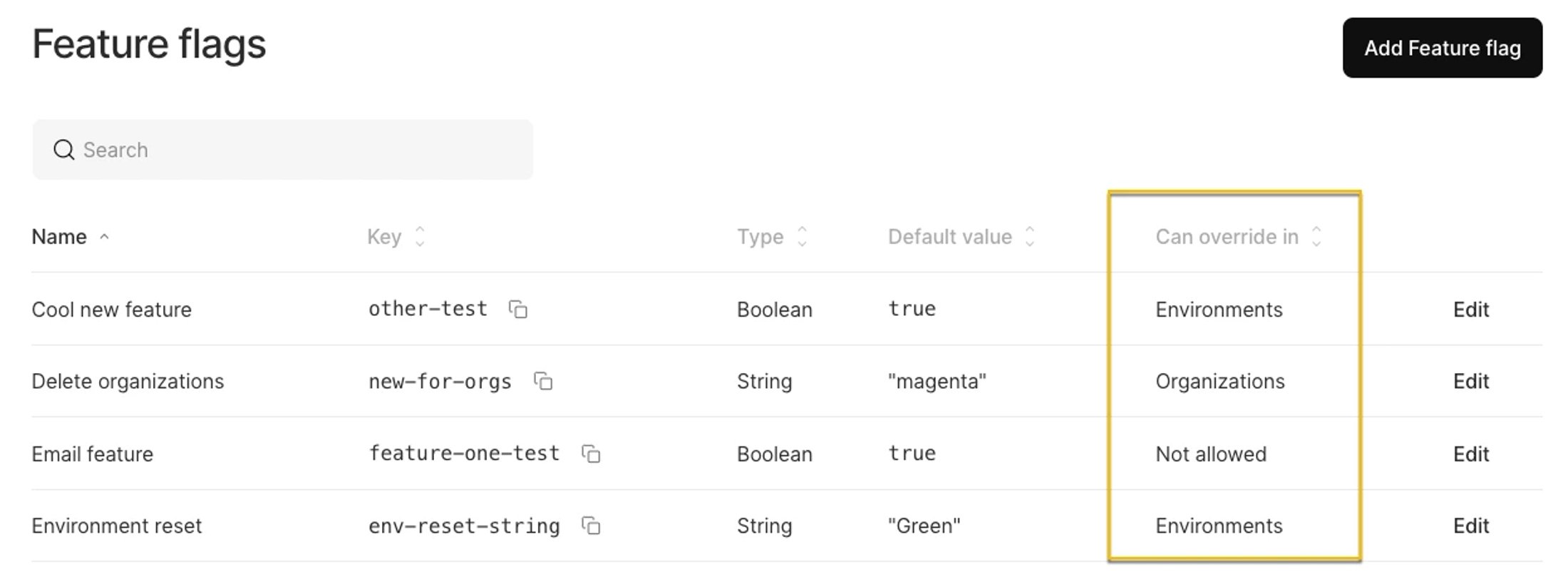This screenshot has height=577, width=1568.
Task: Copy the env-reset-string key
Action: (x=591, y=526)
